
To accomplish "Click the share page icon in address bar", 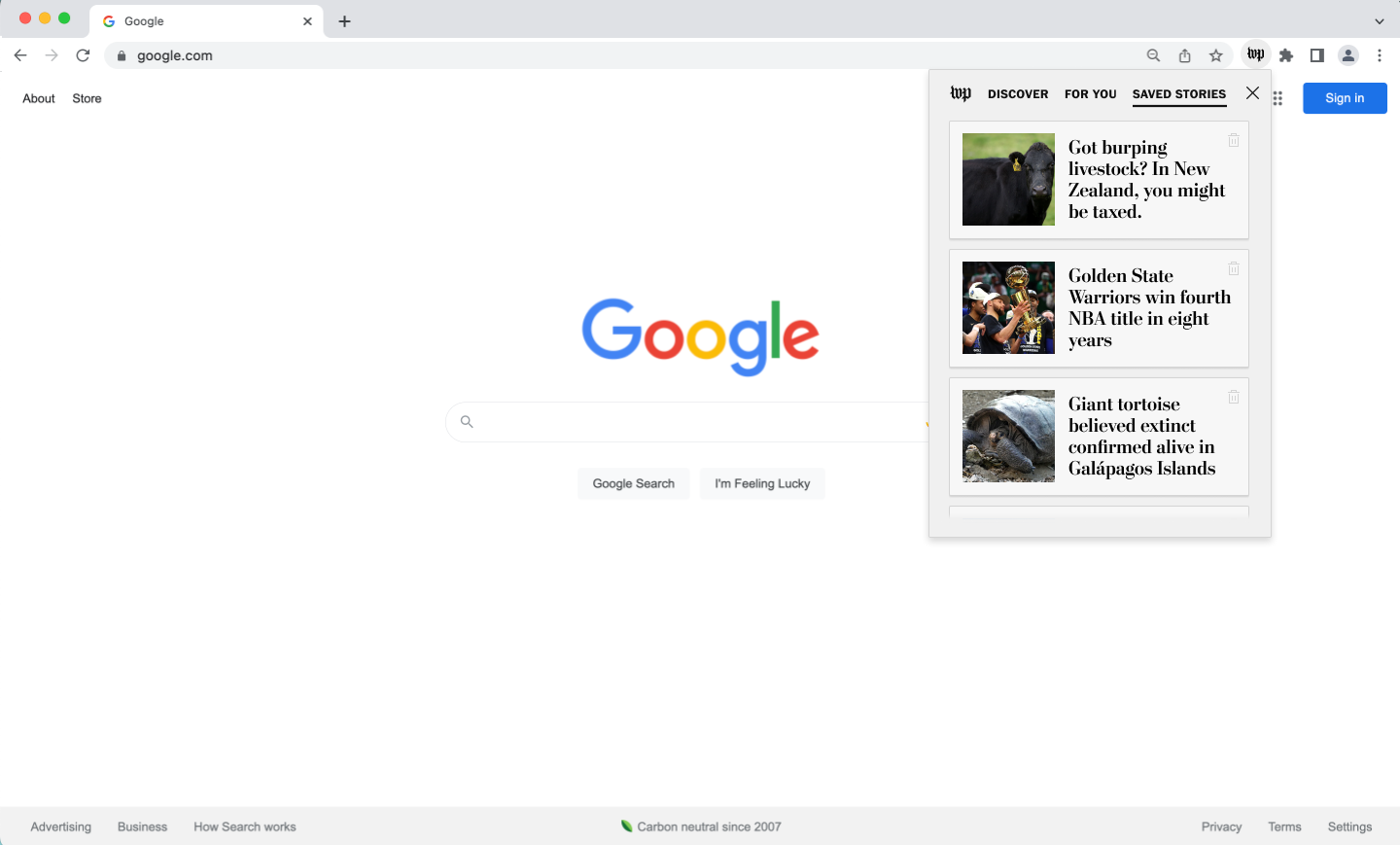I will pos(1185,55).
